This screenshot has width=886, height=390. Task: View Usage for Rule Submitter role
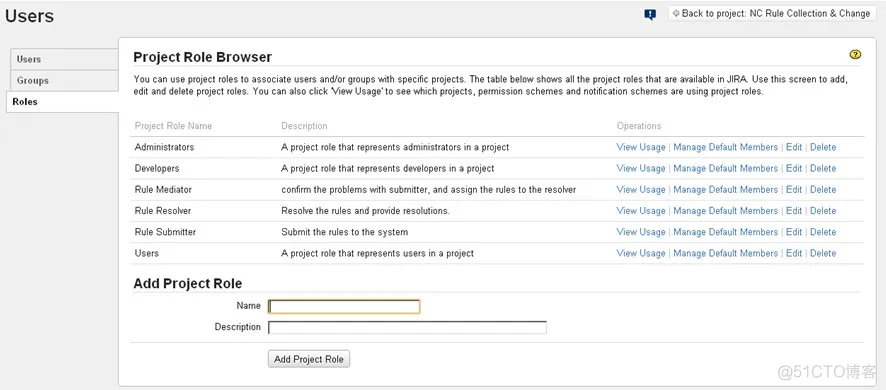click(641, 232)
